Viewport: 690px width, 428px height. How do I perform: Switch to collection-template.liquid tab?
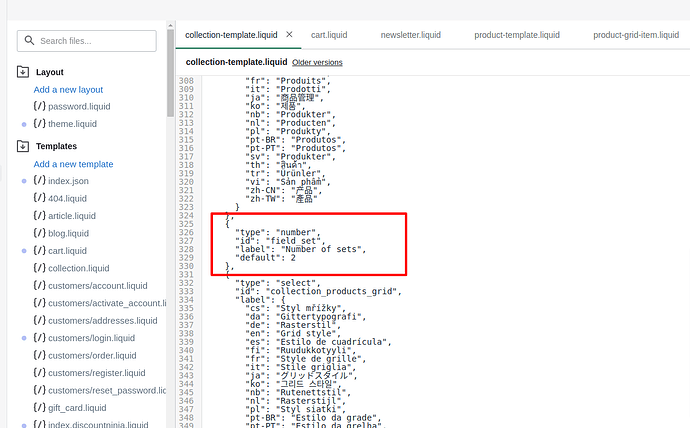231,35
